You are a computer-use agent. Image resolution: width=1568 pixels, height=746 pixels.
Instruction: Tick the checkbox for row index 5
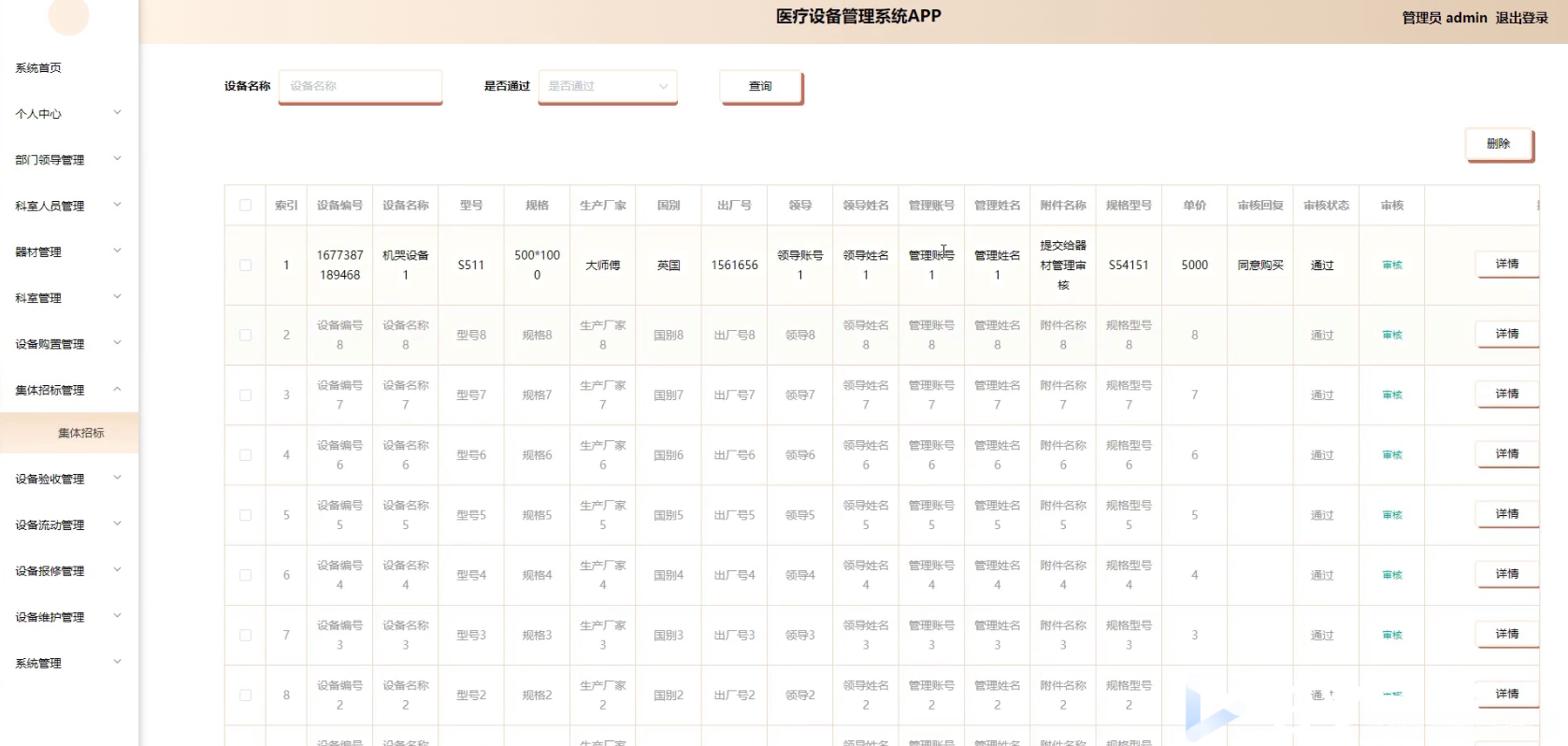[245, 515]
